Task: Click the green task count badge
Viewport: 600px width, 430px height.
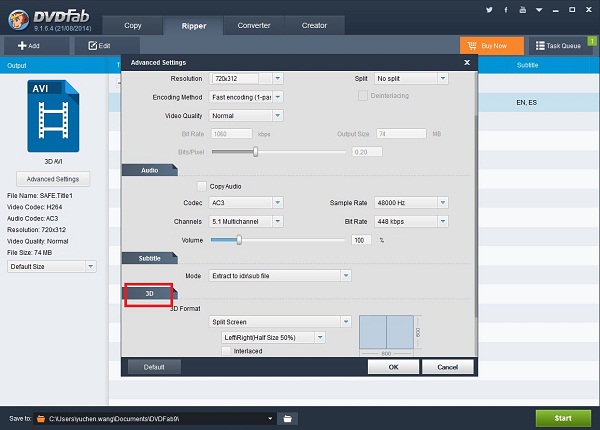Action: 592,41
